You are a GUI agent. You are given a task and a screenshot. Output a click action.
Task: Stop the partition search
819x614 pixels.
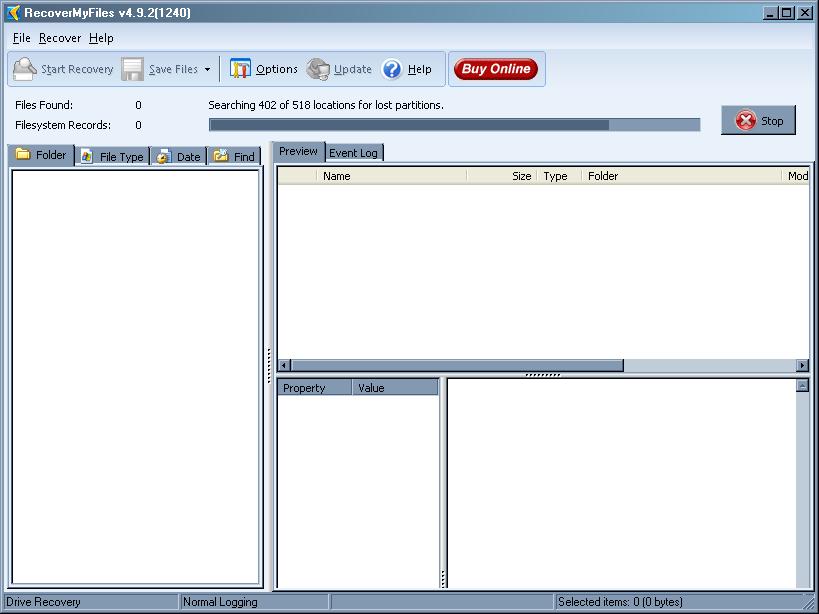759,121
